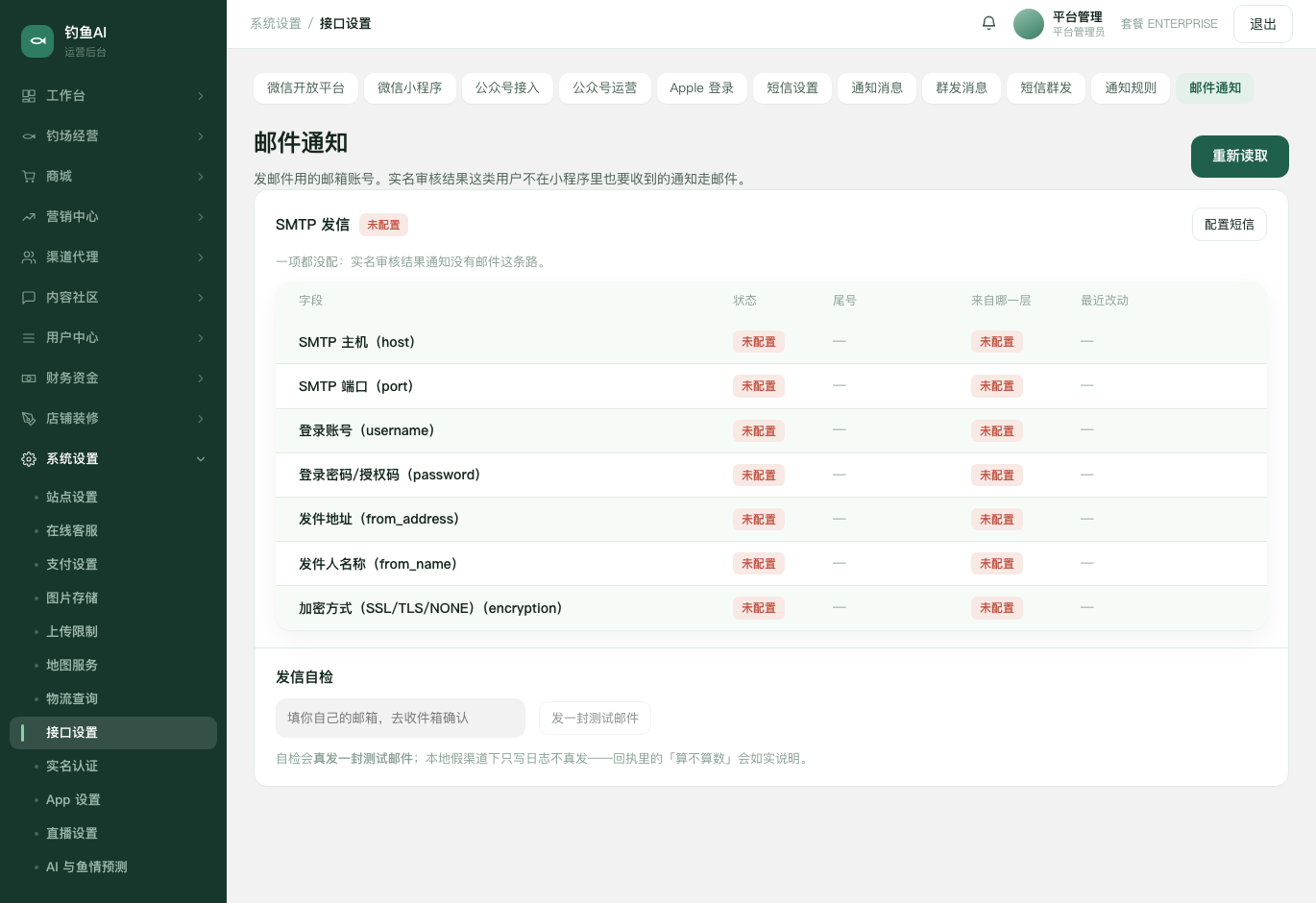Open the notification bell icon
The height and width of the screenshot is (903, 1316).
click(988, 23)
